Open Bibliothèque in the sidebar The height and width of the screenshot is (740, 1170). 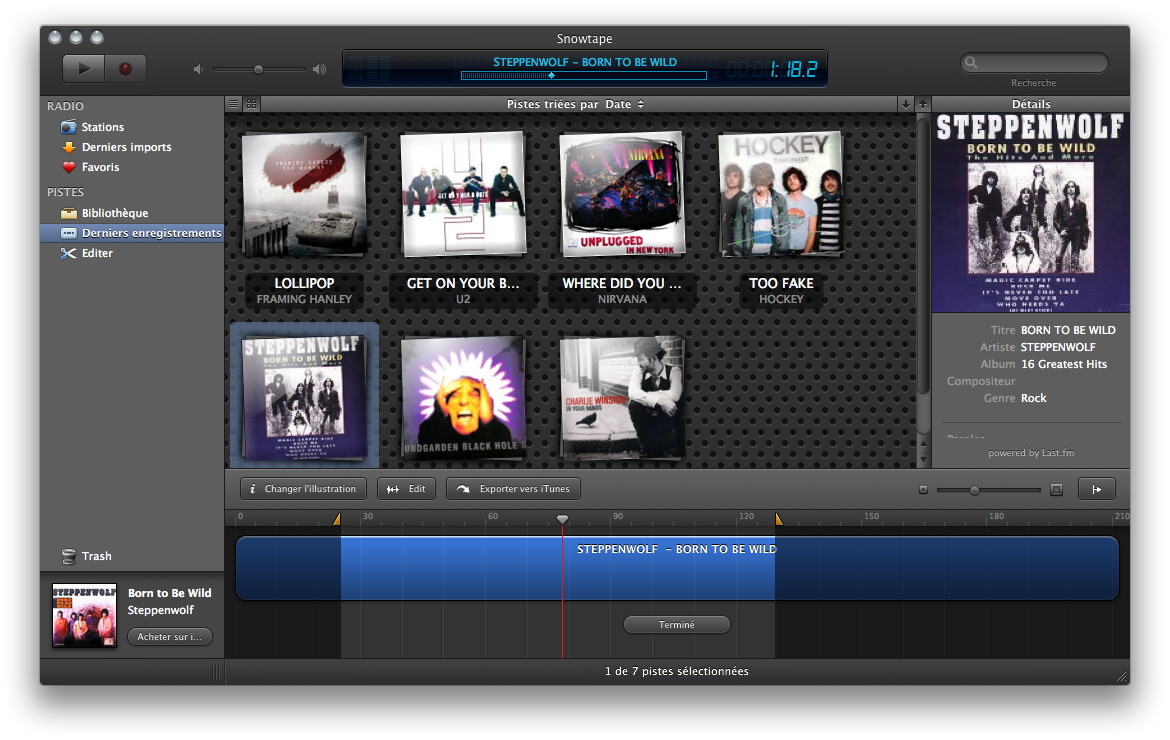pyautogui.click(x=115, y=213)
